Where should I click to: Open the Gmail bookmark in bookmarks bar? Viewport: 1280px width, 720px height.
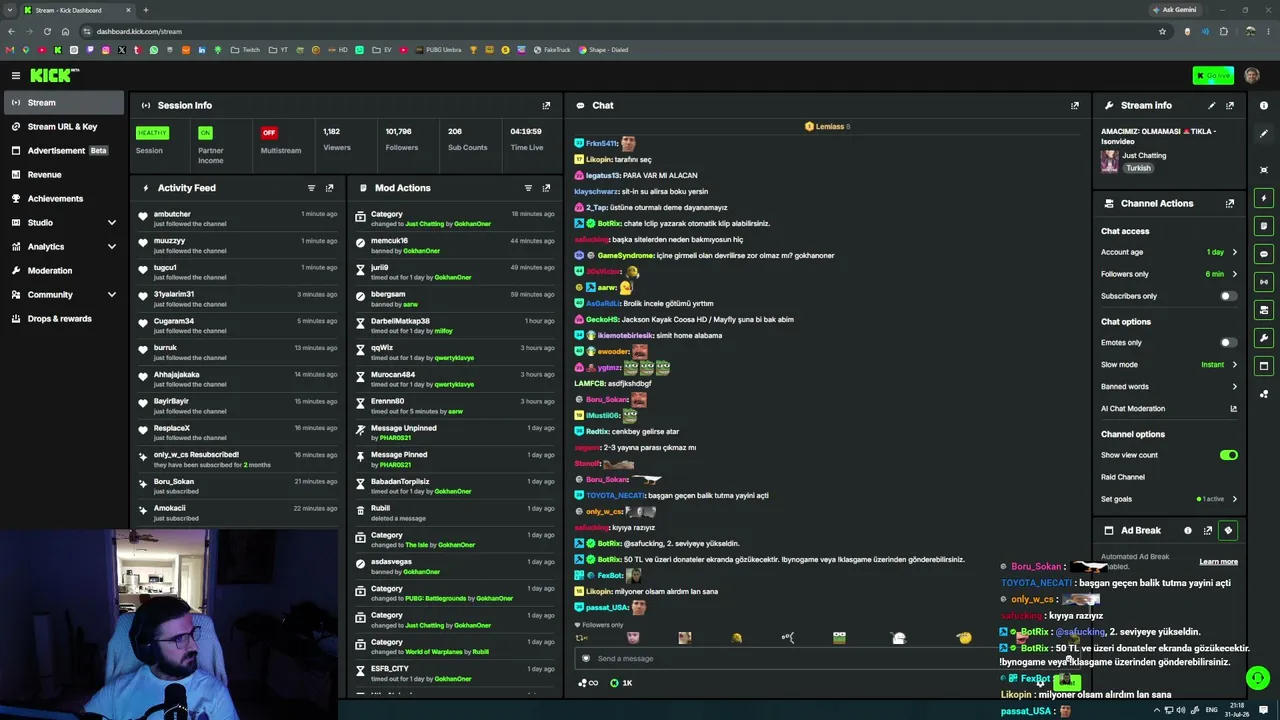click(x=10, y=50)
